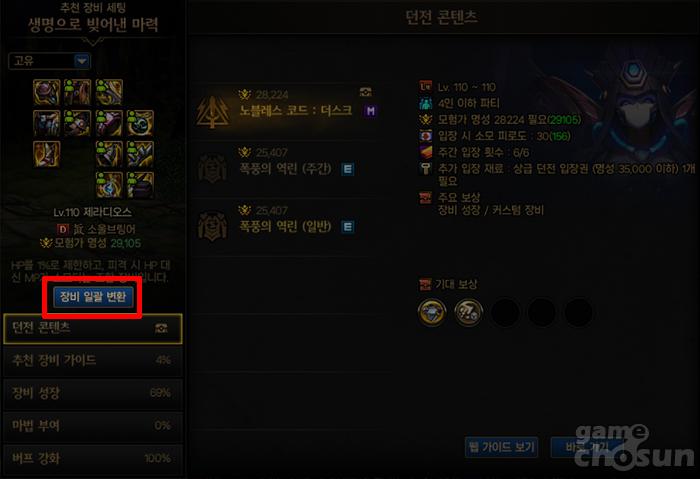This screenshot has width=700, height=479.
Task: Click the first expected reward coin icon
Action: click(432, 312)
